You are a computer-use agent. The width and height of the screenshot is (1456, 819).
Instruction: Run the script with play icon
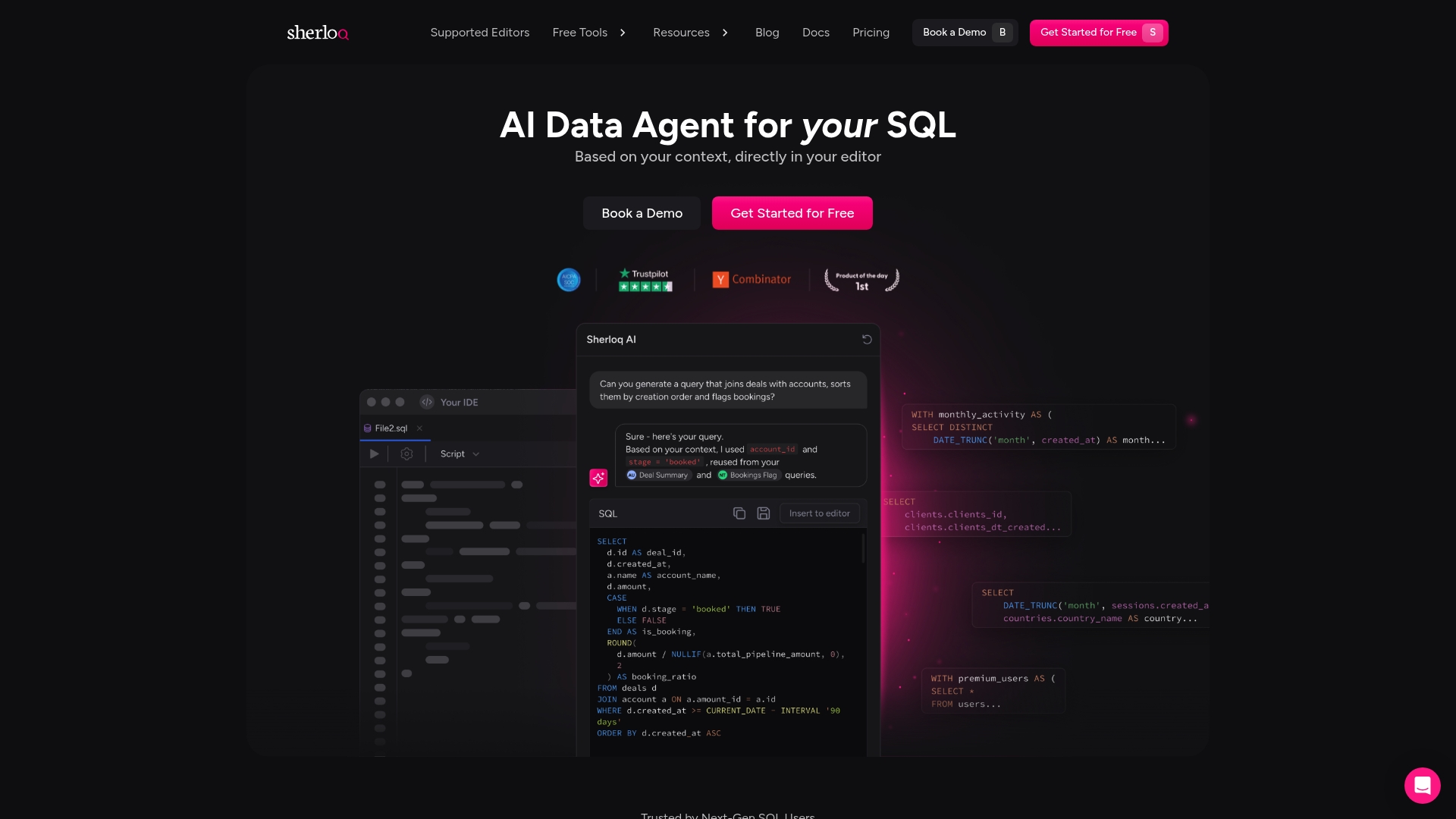coord(374,454)
